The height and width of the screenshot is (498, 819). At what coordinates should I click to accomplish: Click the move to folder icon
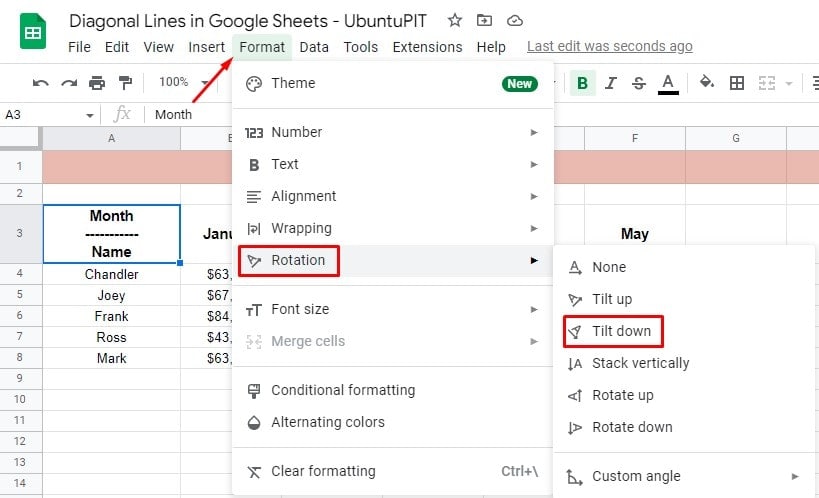click(484, 20)
